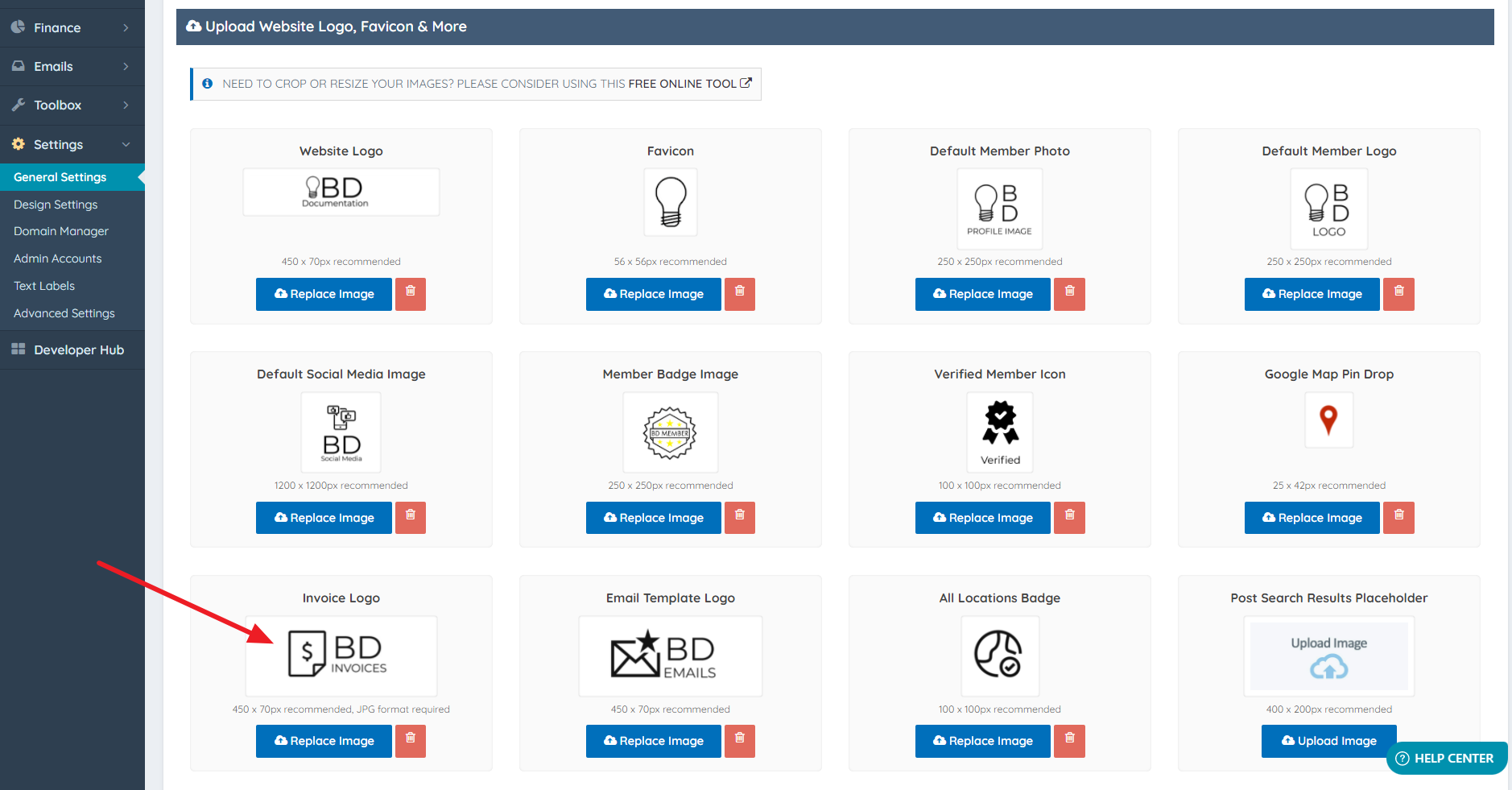Screen dimensions: 1512x790
Task: Delete the Default Member Logo with trash icon
Action: pos(1398,294)
